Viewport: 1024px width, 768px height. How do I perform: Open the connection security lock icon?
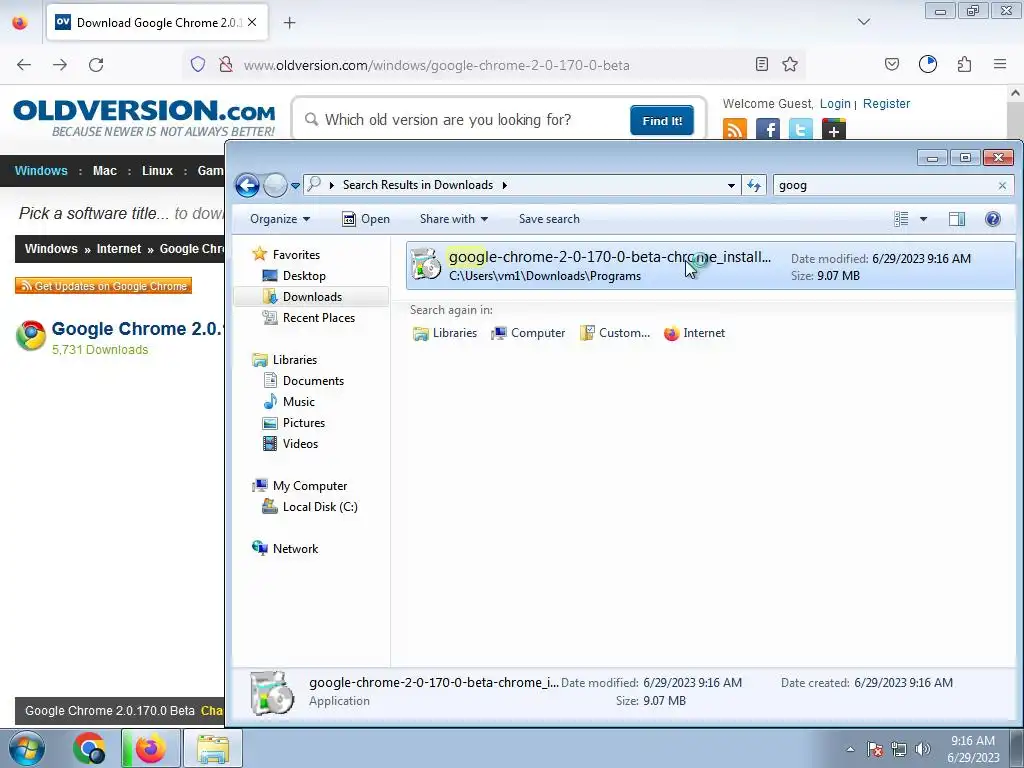[x=226, y=64]
